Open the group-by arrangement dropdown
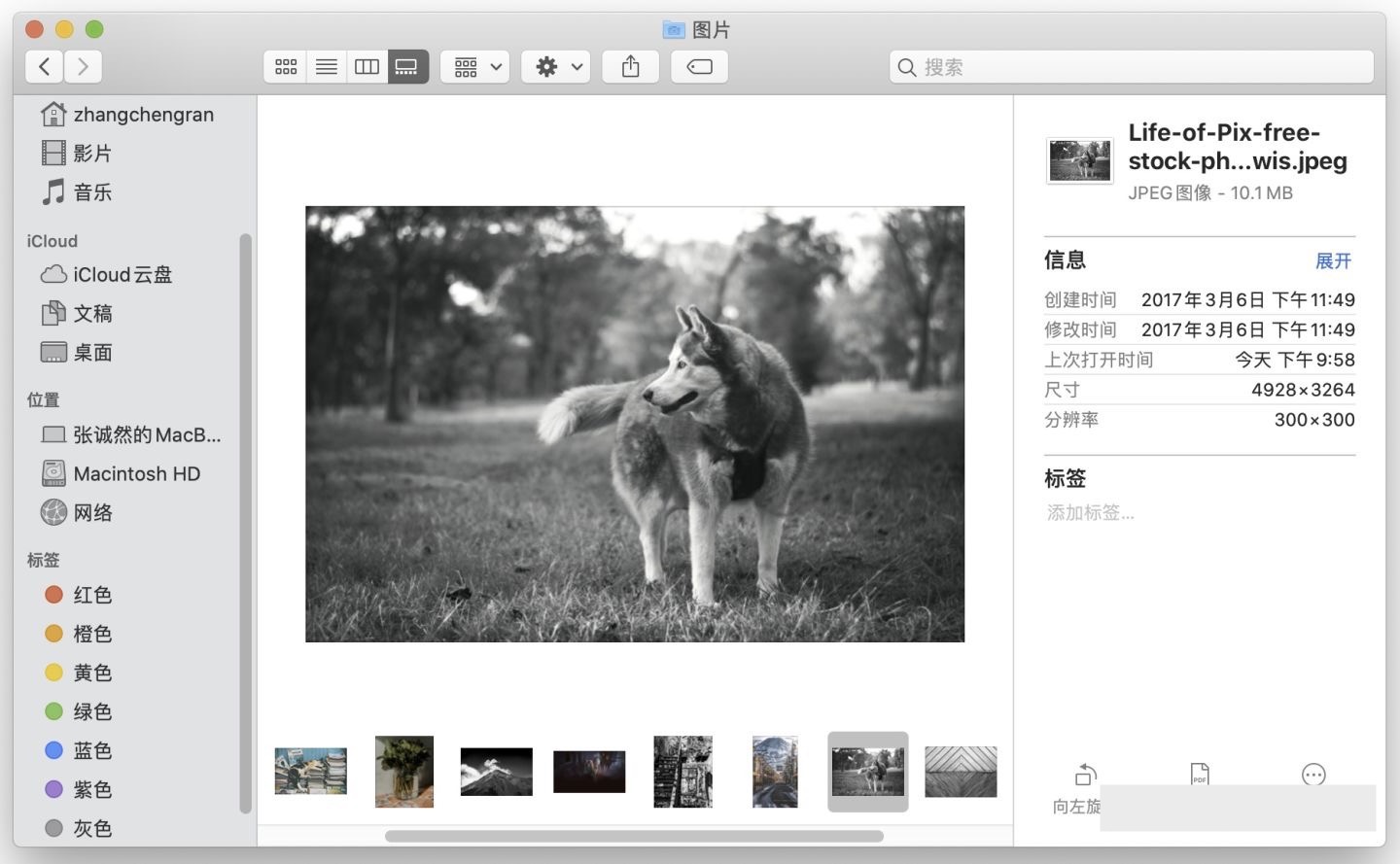 (x=475, y=67)
